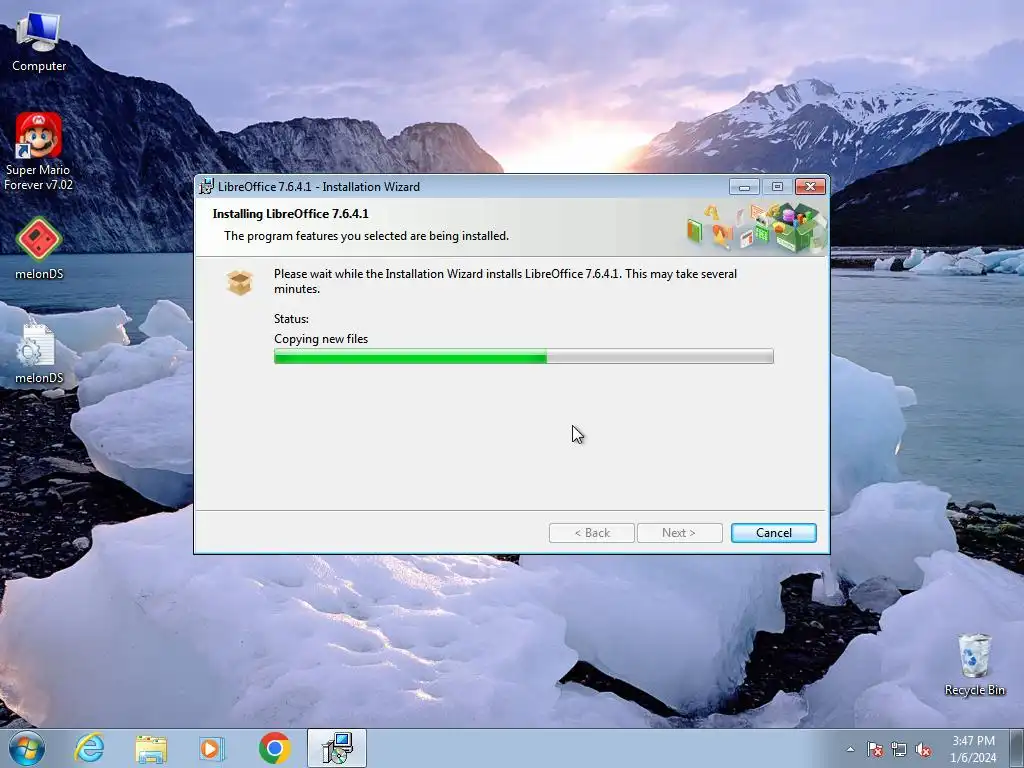Click the LibreOffice banner graphic
Screen dimensions: 1024x768
(756, 227)
